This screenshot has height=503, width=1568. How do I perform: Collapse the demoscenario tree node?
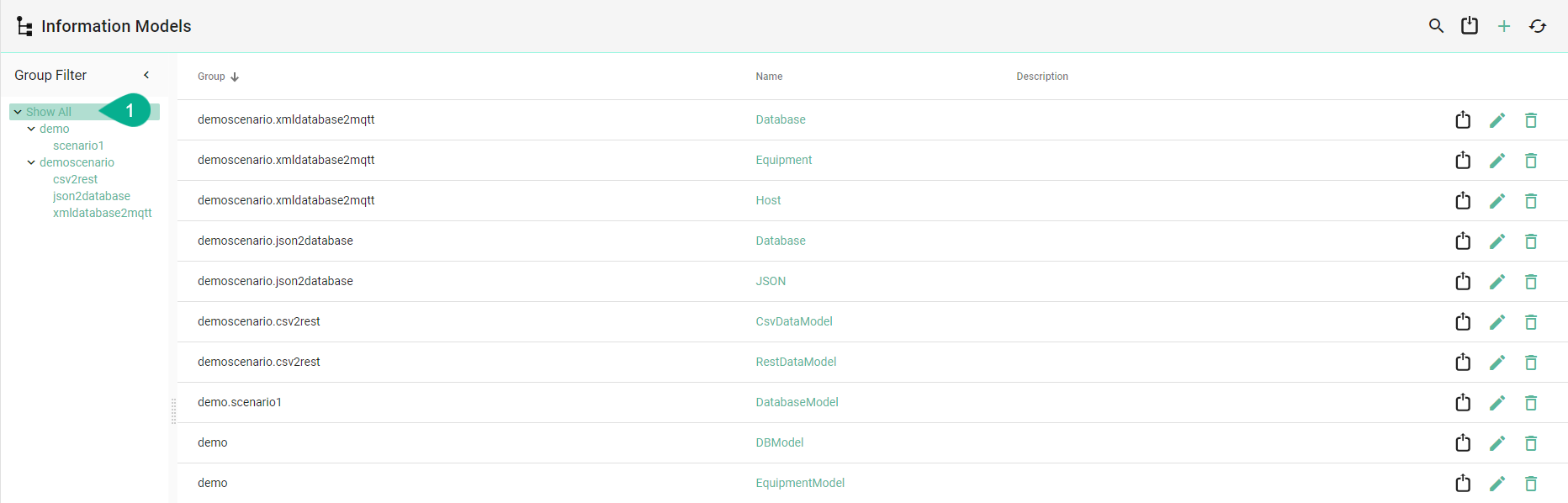tap(31, 162)
